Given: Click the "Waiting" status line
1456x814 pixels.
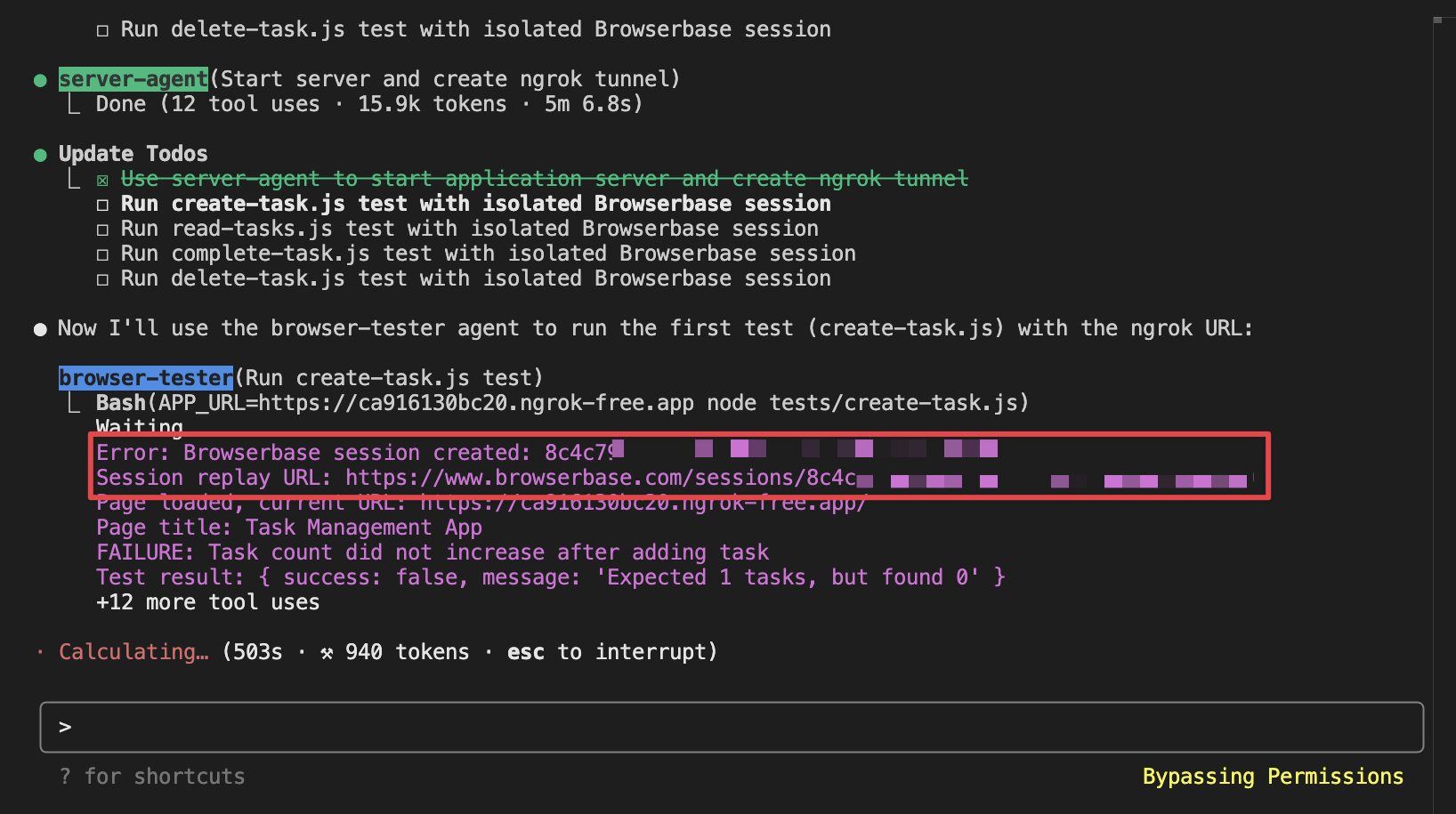Looking at the screenshot, I should pos(140,426).
